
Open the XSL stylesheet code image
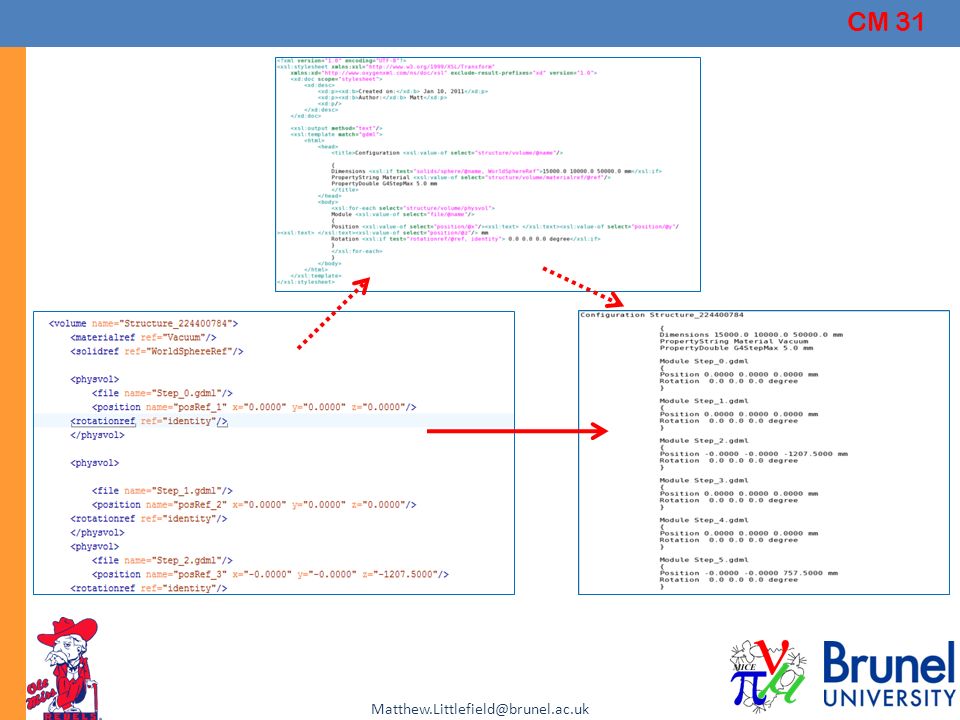click(488, 174)
